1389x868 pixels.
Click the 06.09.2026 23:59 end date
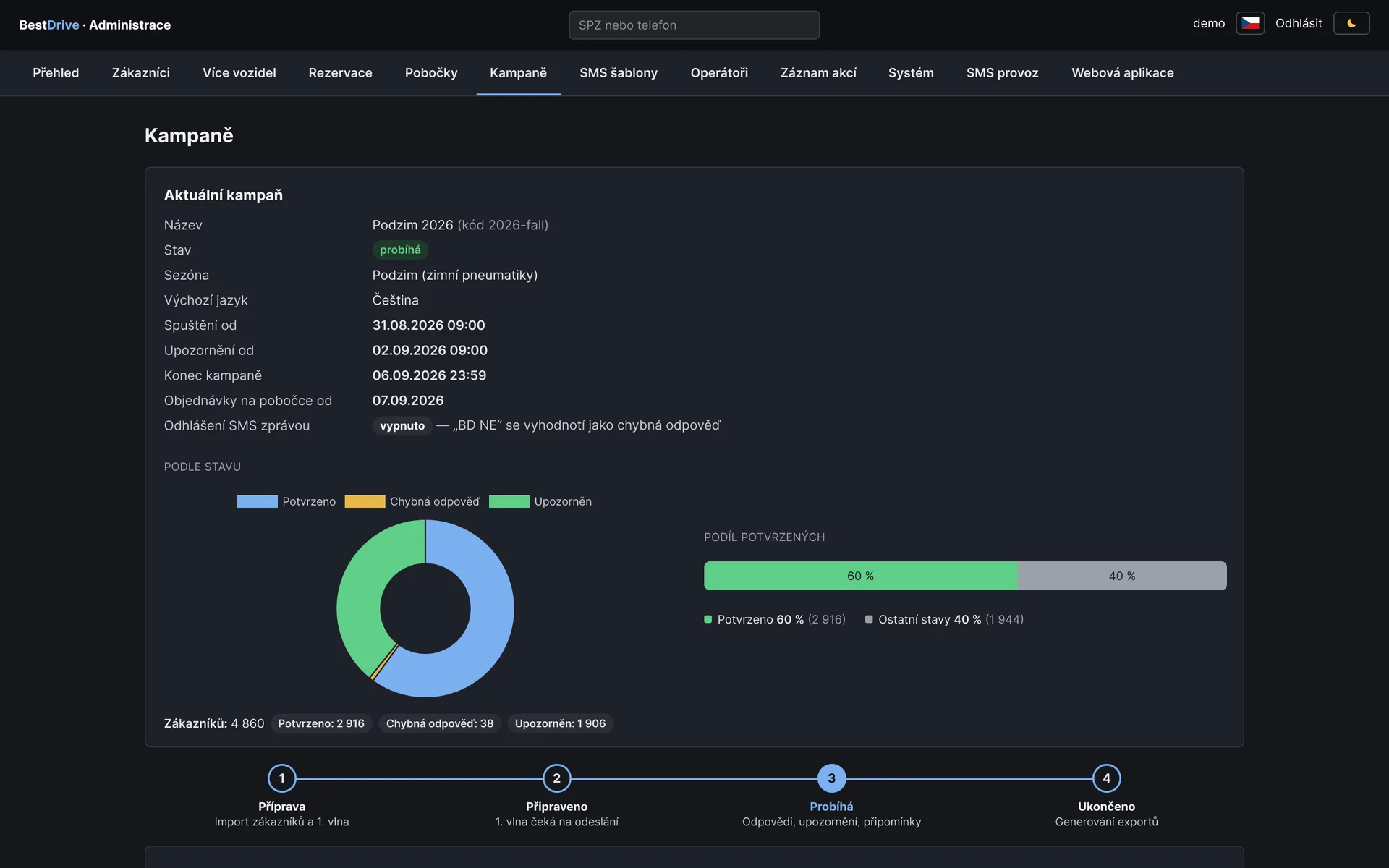pos(429,375)
